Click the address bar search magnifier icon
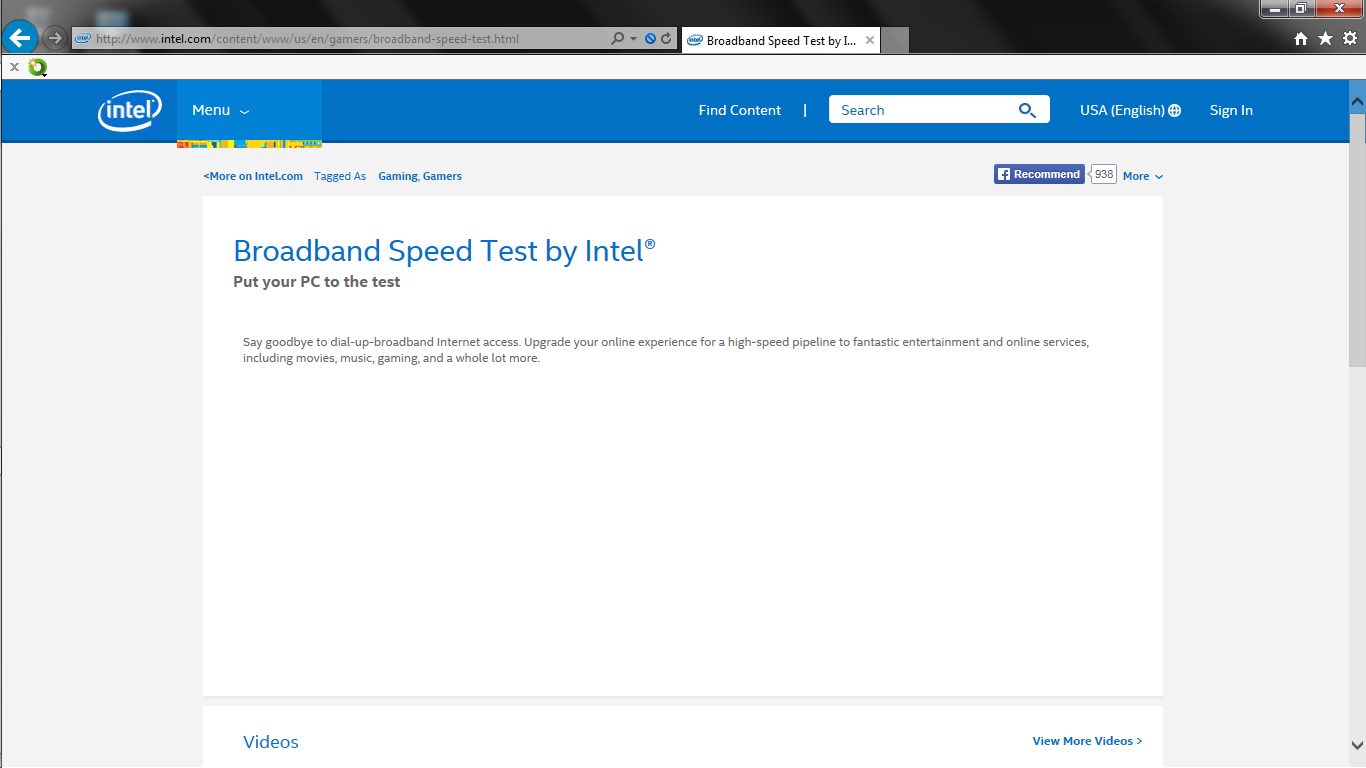1366x768 pixels. [618, 39]
